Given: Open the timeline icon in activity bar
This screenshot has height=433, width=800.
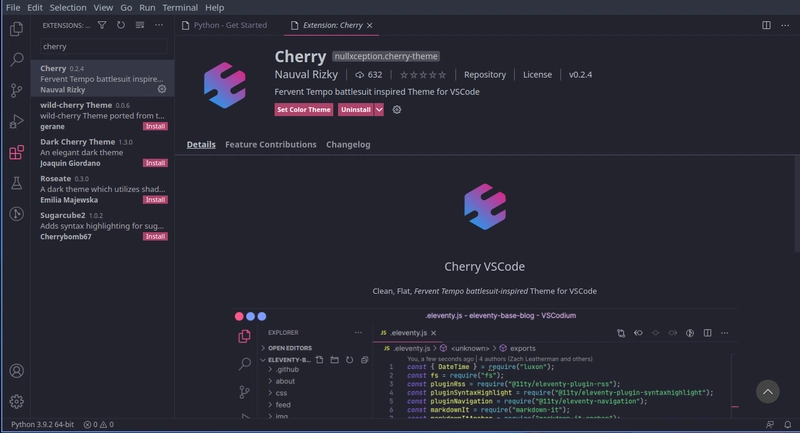Looking at the screenshot, I should [16, 214].
